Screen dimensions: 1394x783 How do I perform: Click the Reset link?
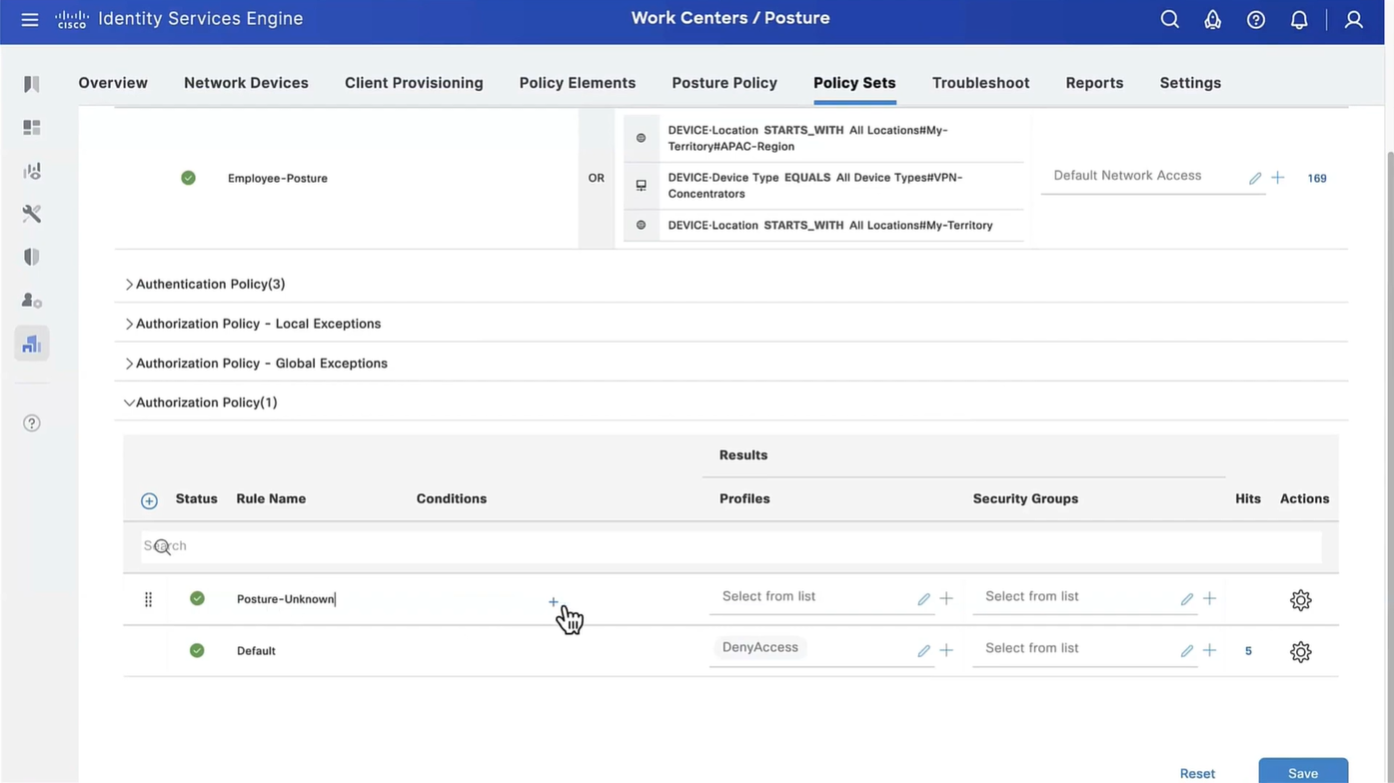(1197, 773)
